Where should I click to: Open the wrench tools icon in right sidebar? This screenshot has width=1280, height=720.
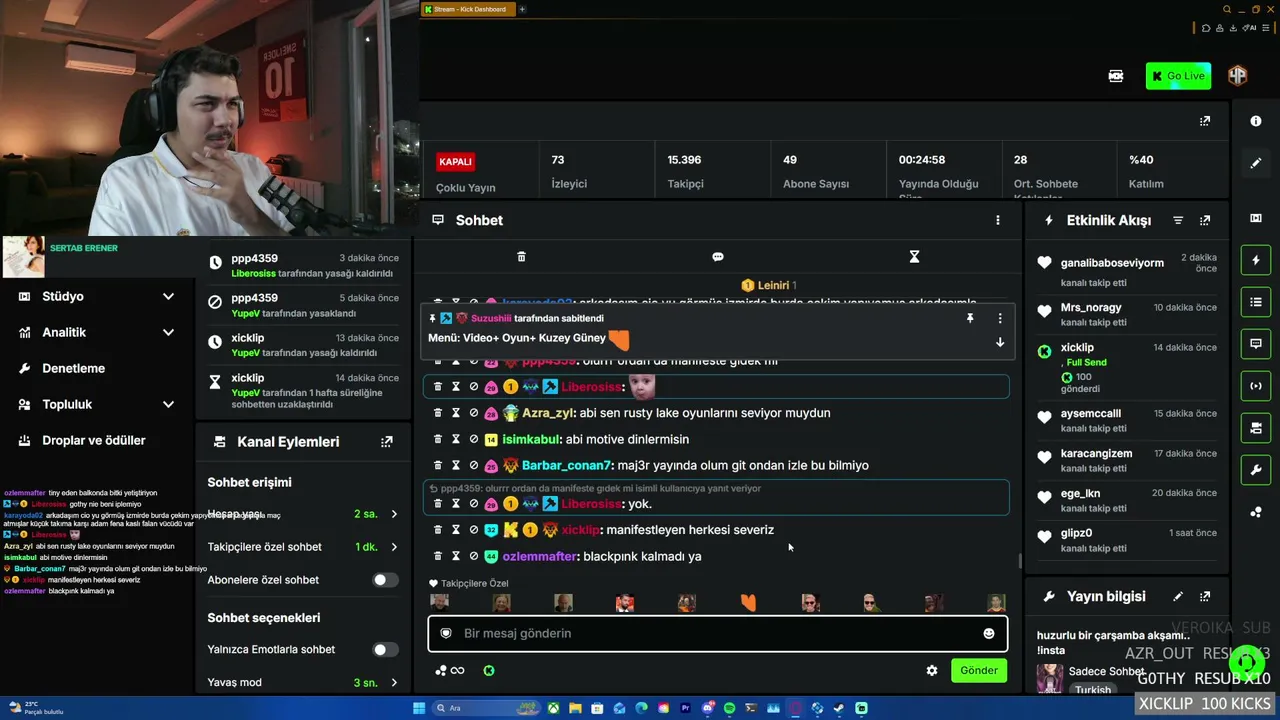point(1256,470)
